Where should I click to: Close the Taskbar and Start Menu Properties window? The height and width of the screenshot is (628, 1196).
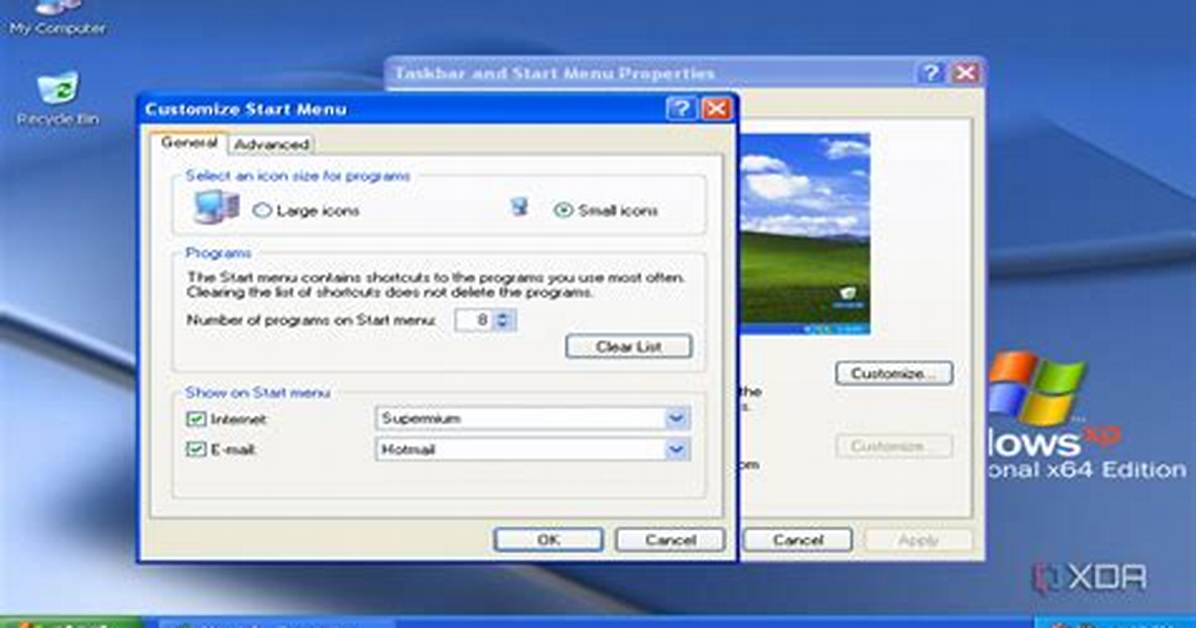(965, 73)
